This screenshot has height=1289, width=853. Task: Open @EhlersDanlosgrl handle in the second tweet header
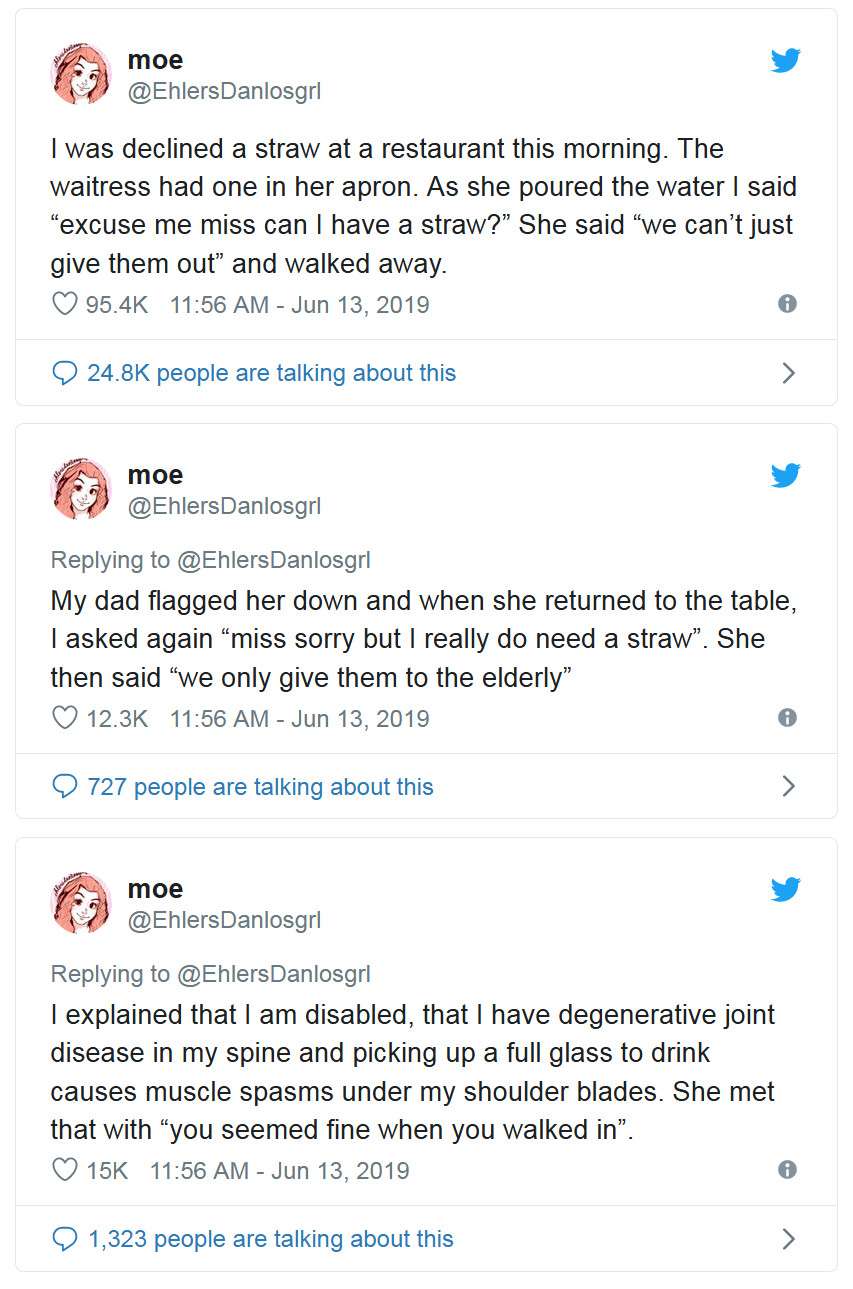coord(224,506)
